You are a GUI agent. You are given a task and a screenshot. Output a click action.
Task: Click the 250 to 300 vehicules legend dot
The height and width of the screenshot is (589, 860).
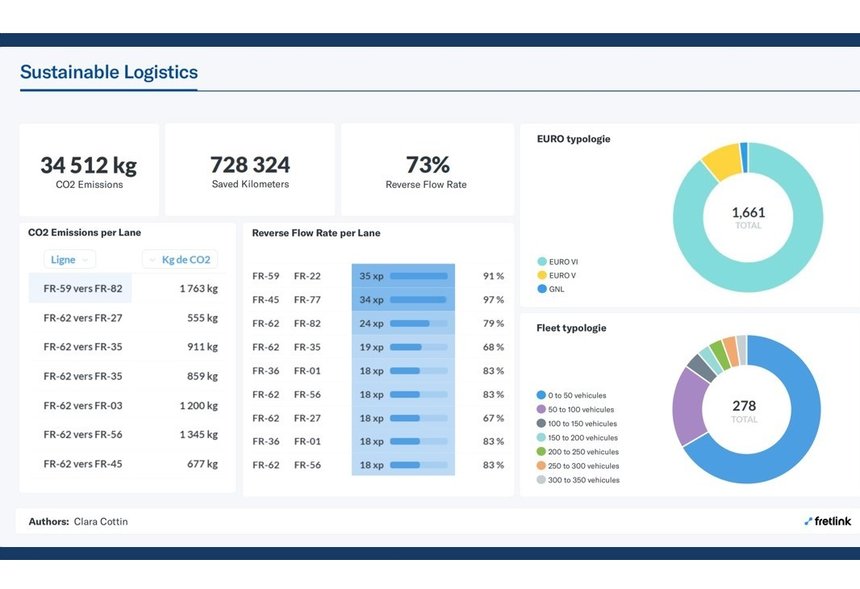pyautogui.click(x=541, y=466)
